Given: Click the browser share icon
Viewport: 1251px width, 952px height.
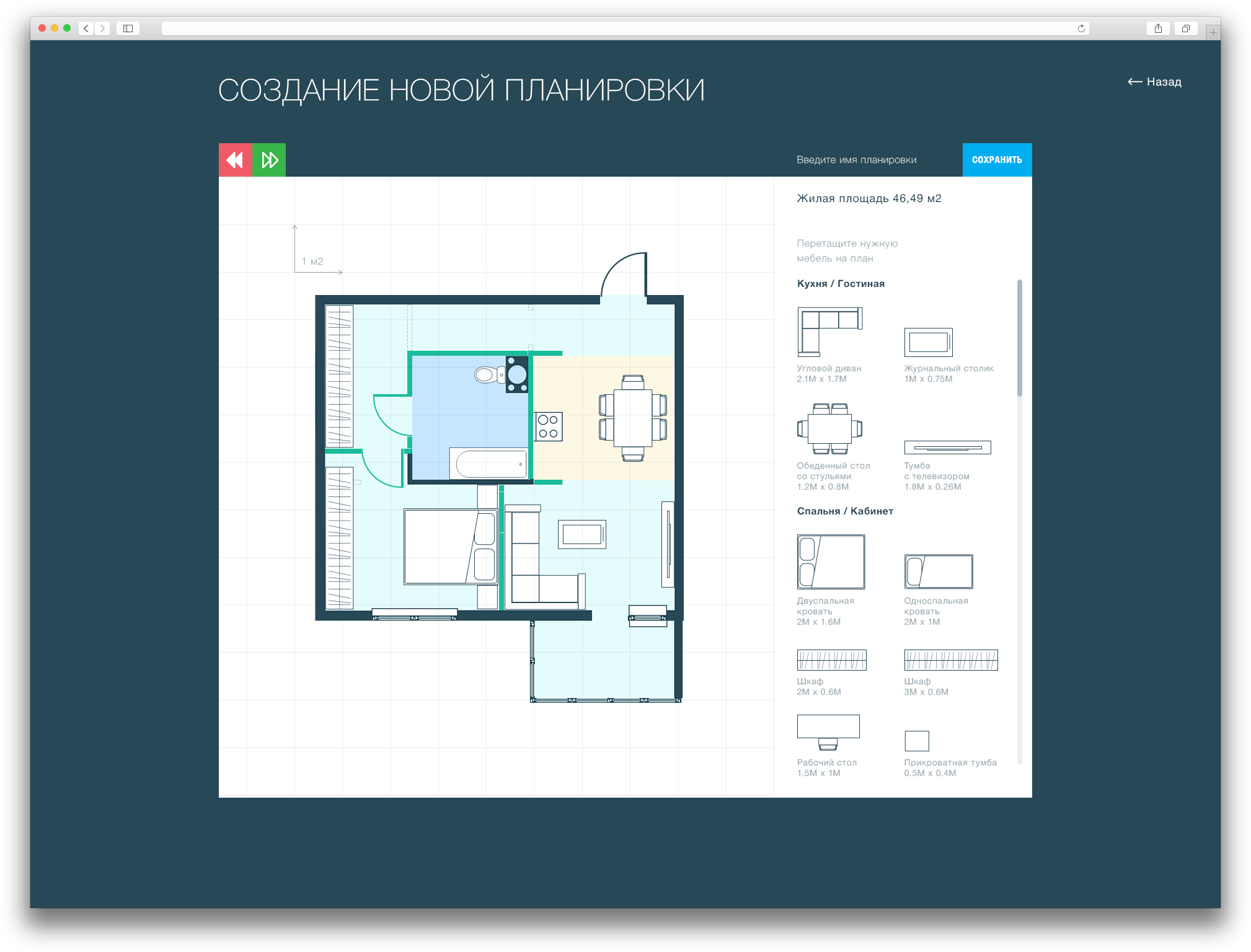Looking at the screenshot, I should tap(1158, 29).
